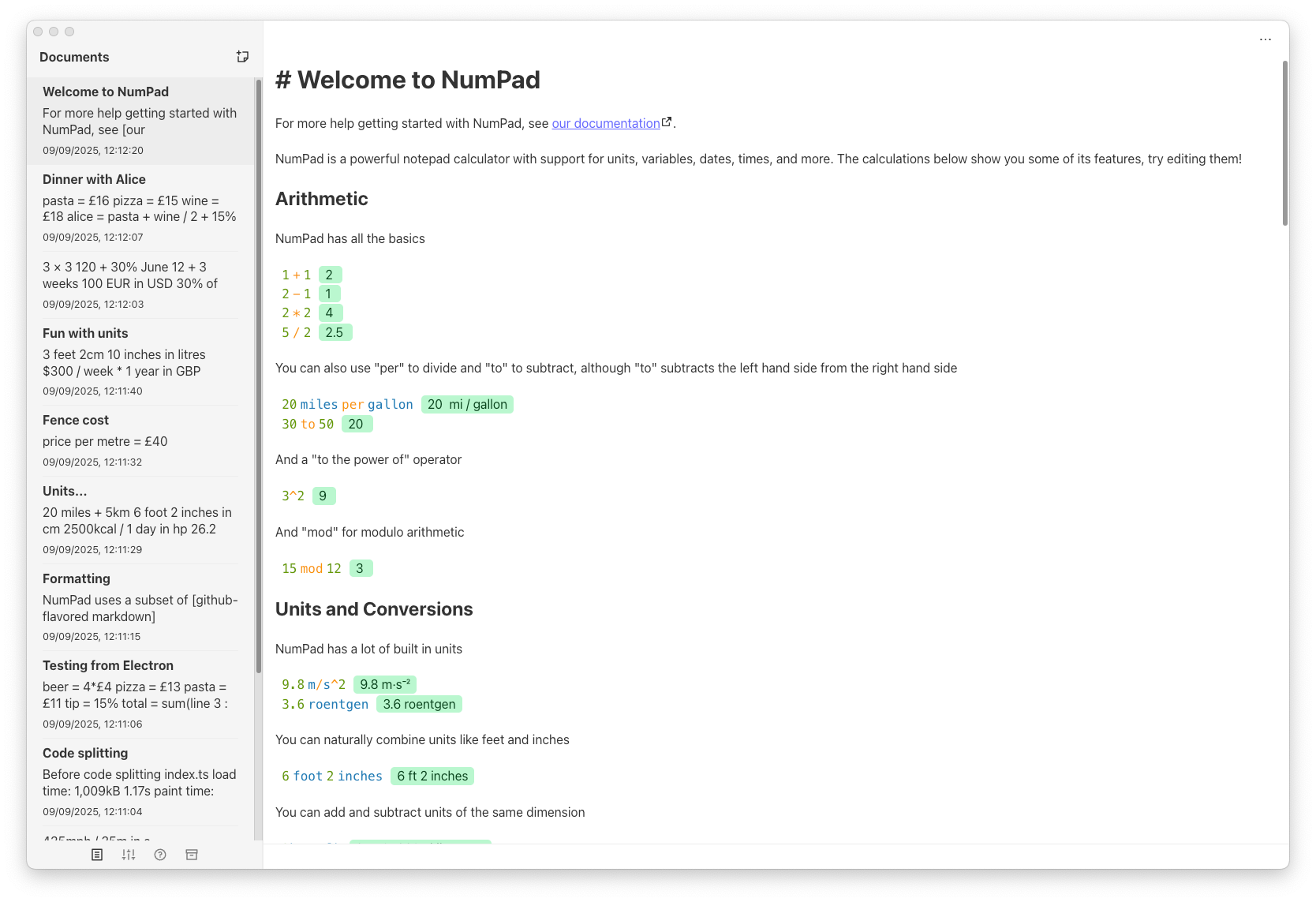1316x902 pixels.
Task: Click the 'Units and Conversions' heading
Action: [x=374, y=609]
